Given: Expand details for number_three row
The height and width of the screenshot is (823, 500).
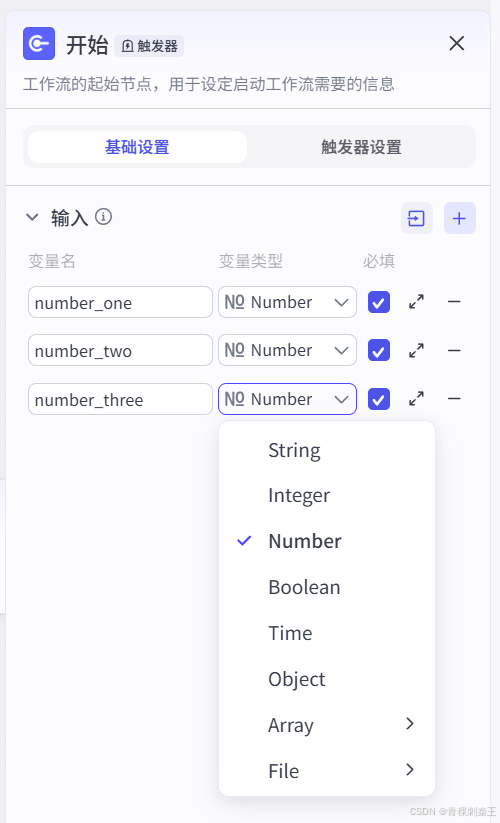Looking at the screenshot, I should (x=417, y=398).
